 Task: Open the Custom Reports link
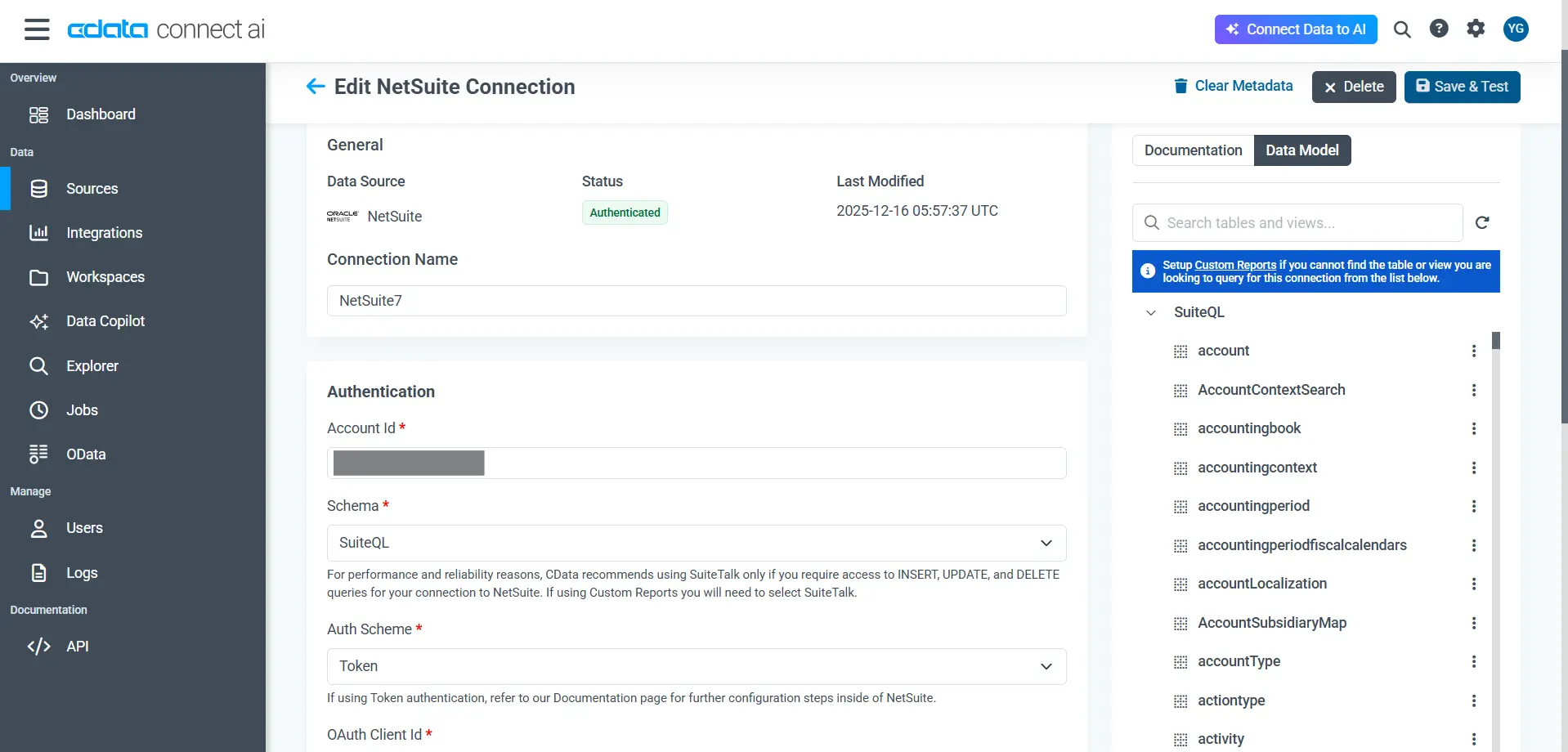1234,264
